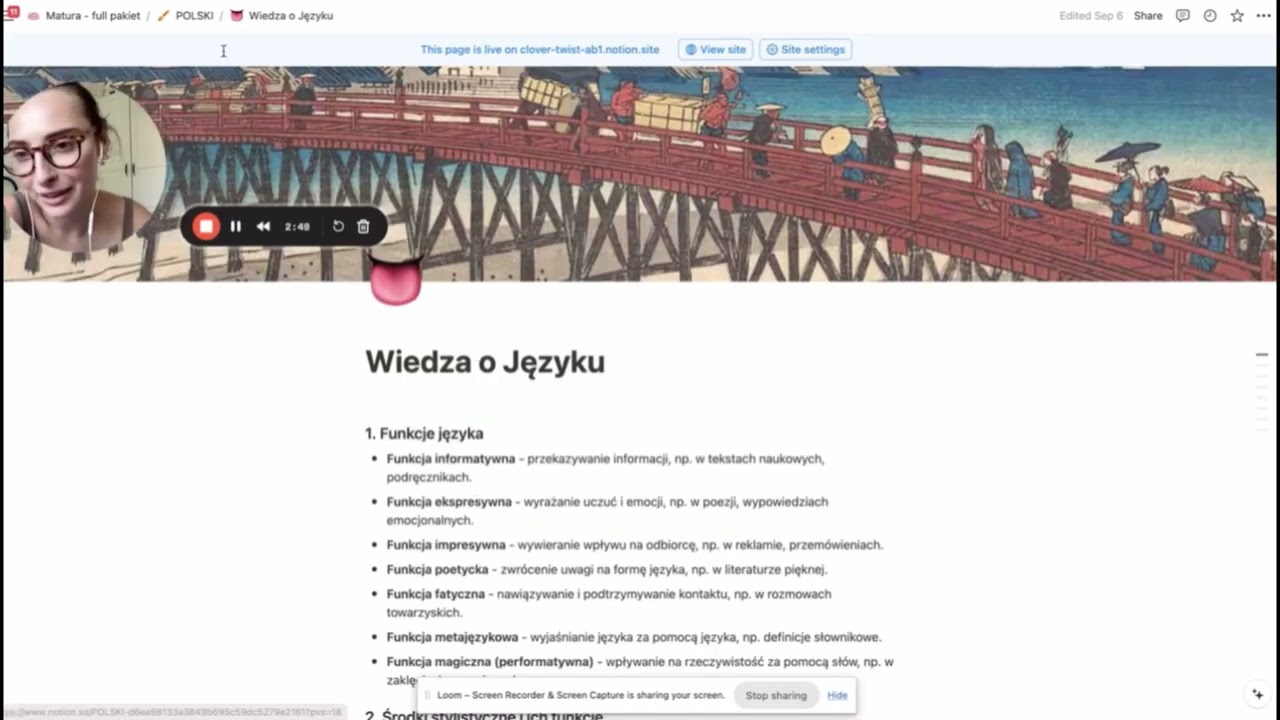Open Notion AI sparkle button
1280x720 pixels.
1258,694
